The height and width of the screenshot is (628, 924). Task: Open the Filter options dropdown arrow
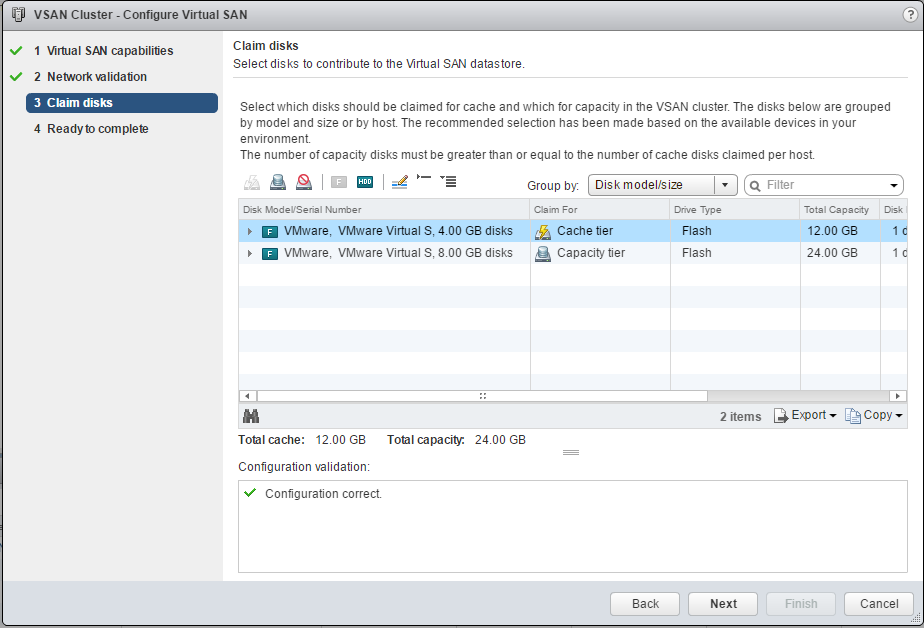coord(894,186)
